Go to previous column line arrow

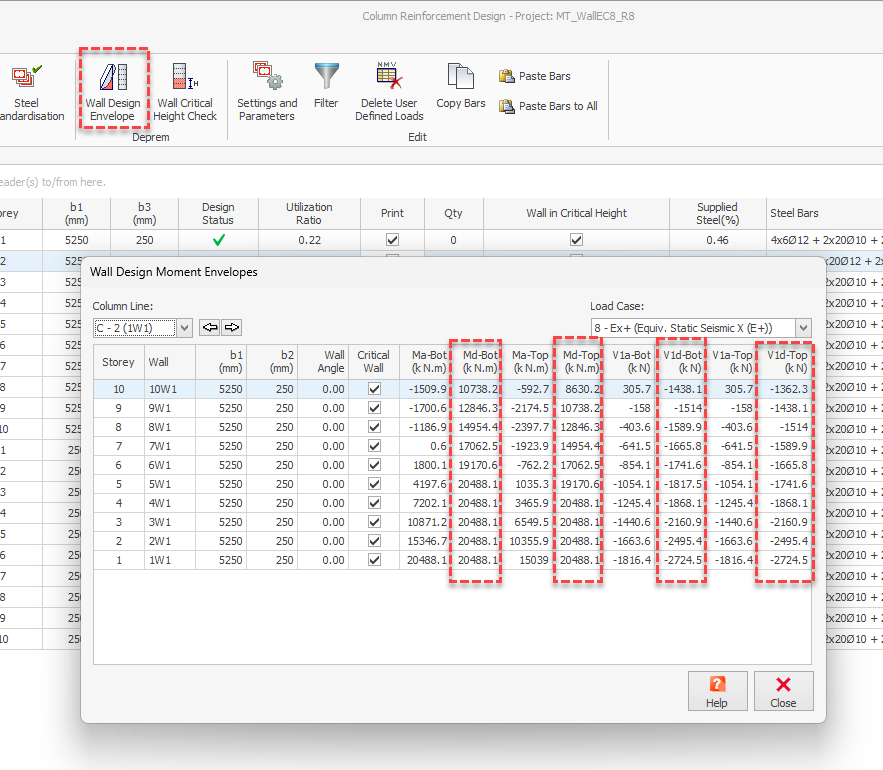(x=210, y=327)
